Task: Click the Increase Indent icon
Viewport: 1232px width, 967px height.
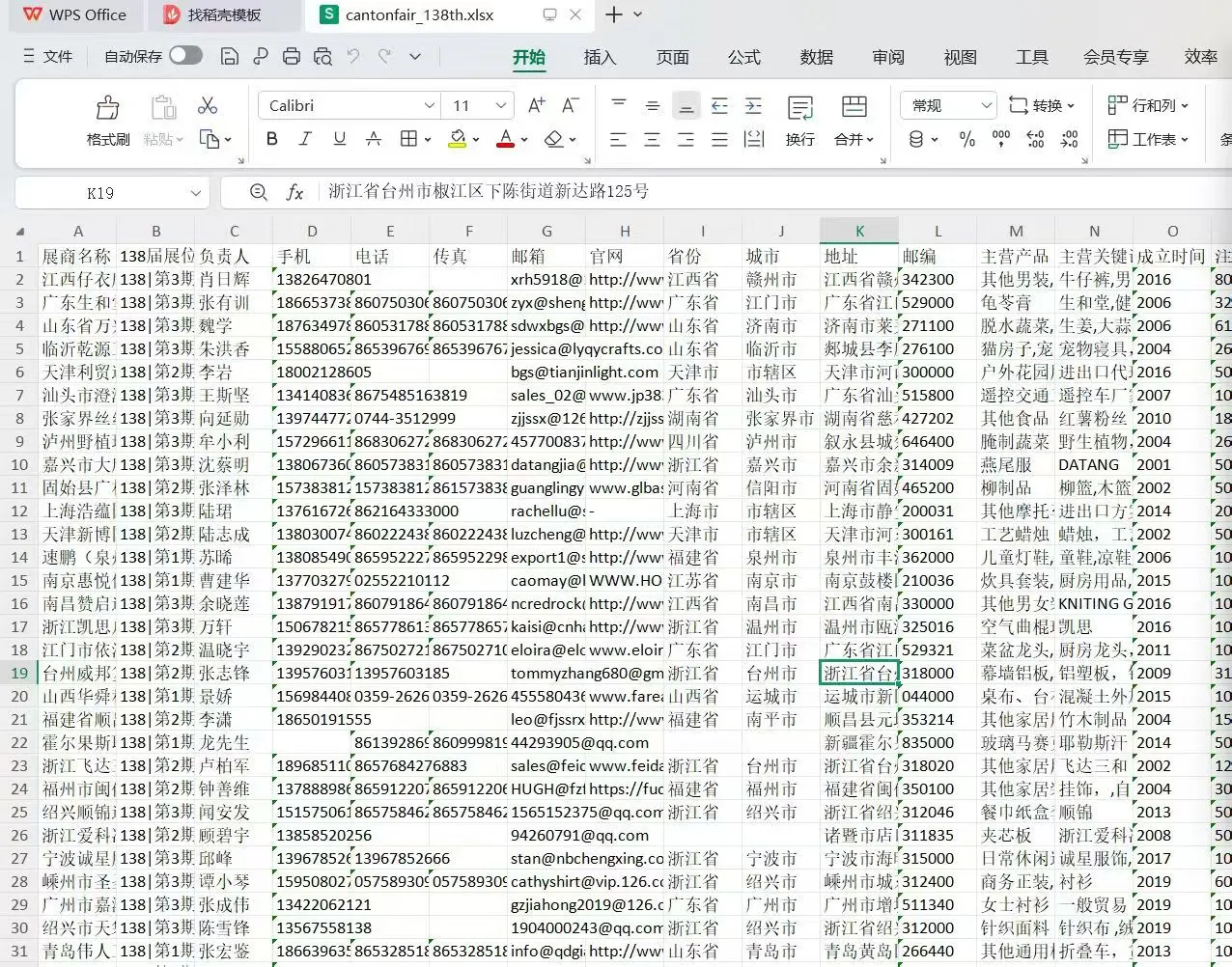Action: [x=754, y=105]
